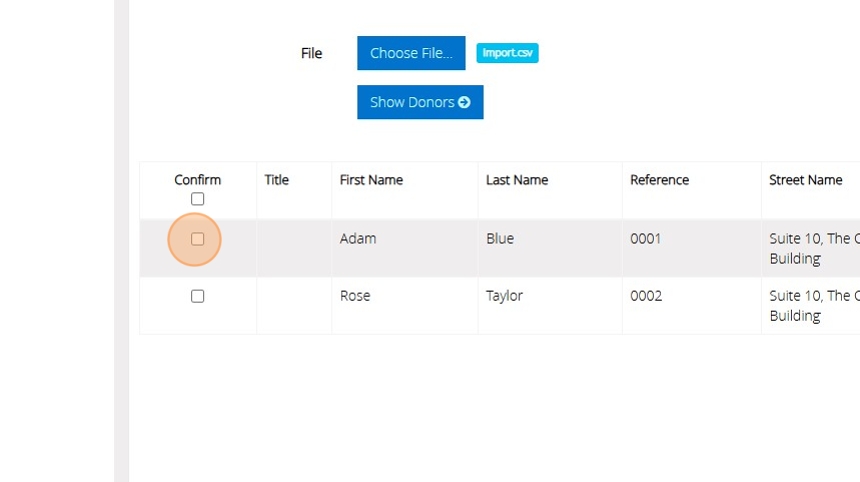860x482 pixels.
Task: Click the Street Name column header
Action: (x=805, y=180)
